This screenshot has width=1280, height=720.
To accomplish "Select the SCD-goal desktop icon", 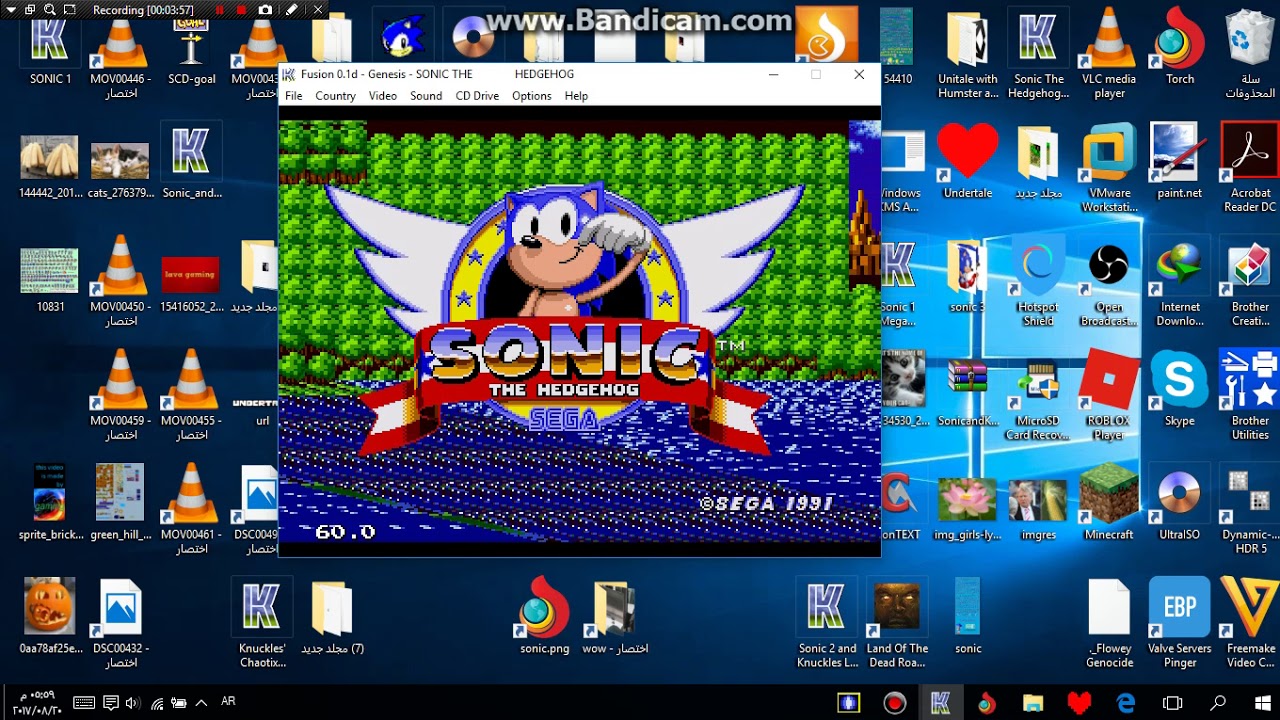I will coord(191,50).
